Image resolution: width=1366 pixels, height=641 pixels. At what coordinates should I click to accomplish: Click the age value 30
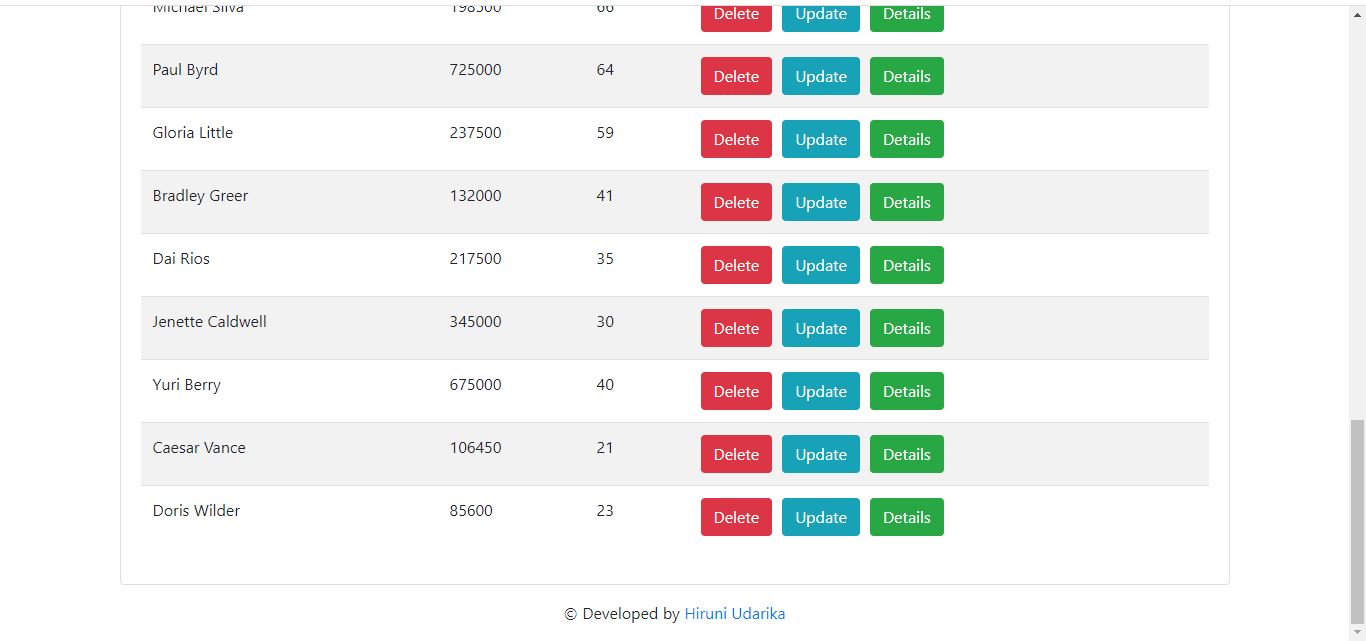point(605,322)
